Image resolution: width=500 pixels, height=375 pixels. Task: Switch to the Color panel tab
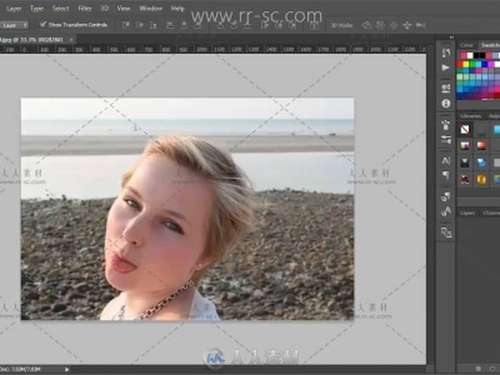click(x=466, y=45)
